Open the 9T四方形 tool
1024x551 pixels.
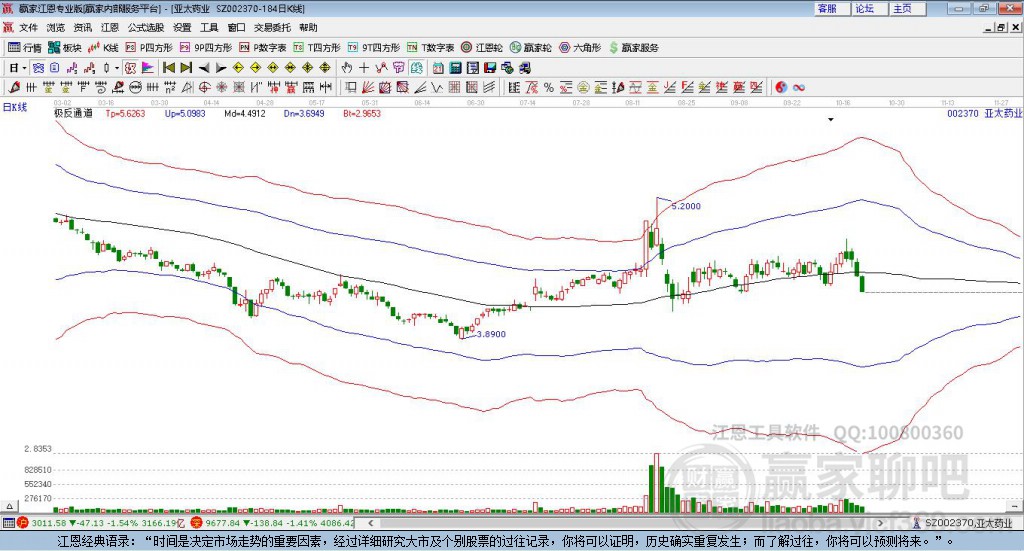click(x=374, y=48)
